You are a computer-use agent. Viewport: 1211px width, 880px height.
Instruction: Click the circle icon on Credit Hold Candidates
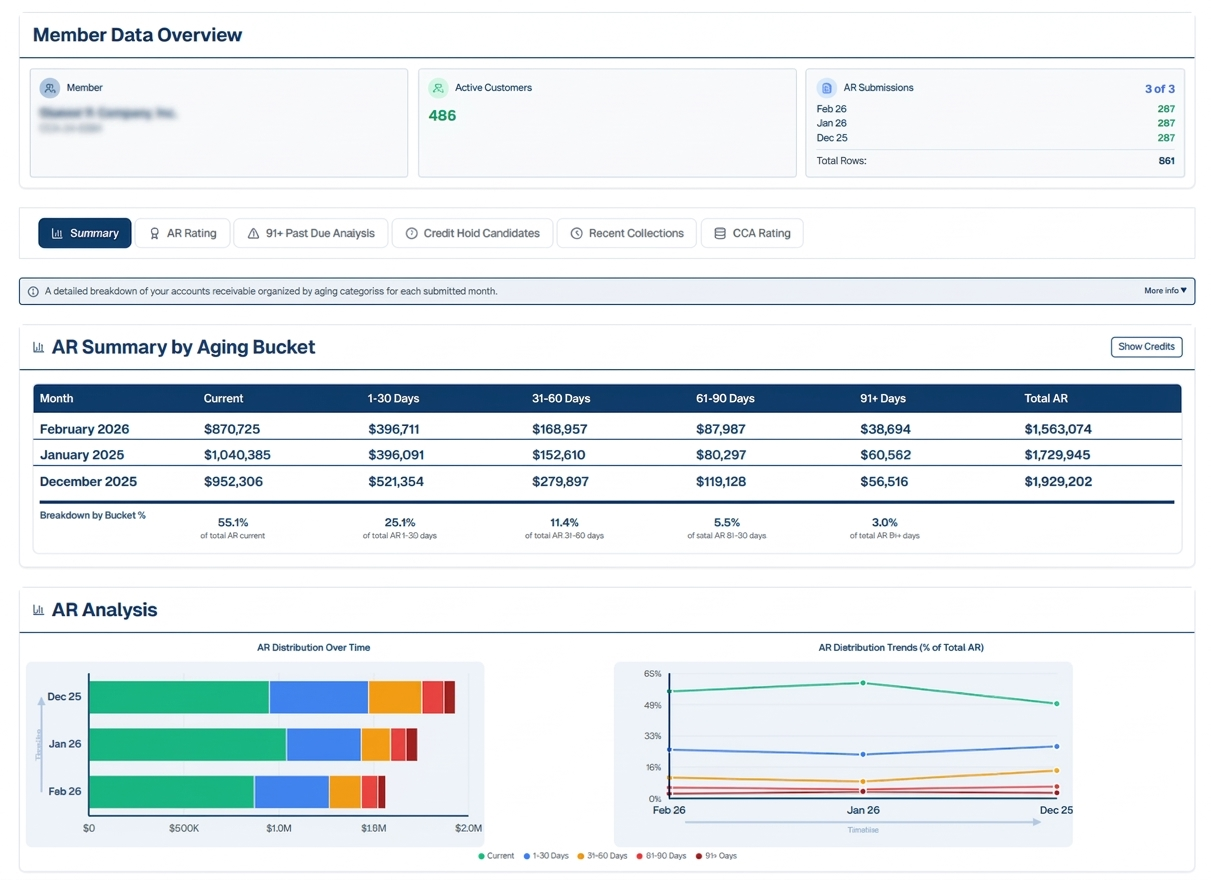click(x=411, y=233)
